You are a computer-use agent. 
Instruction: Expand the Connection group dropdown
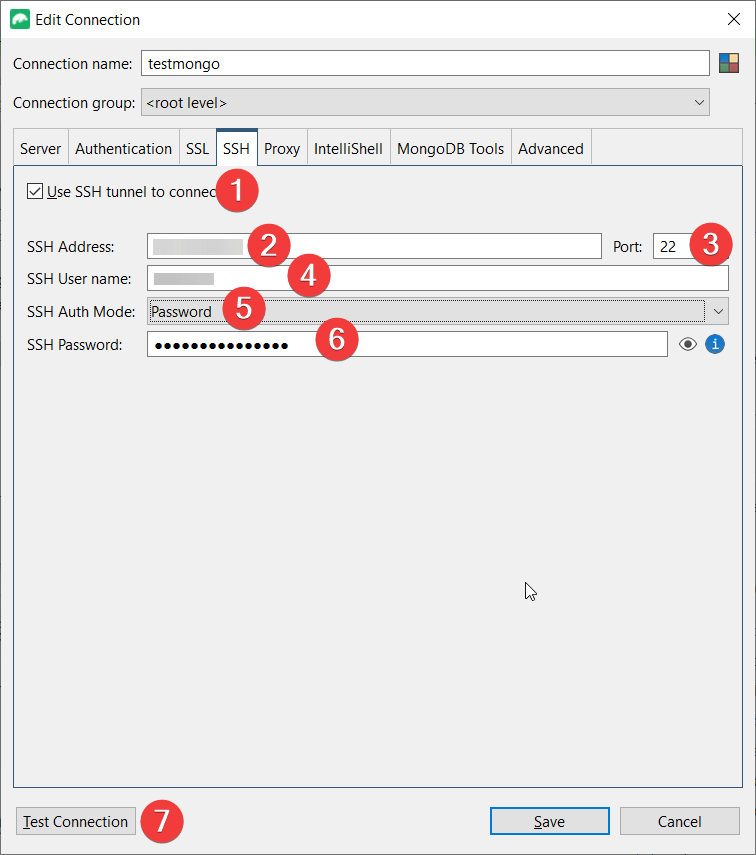pos(699,102)
